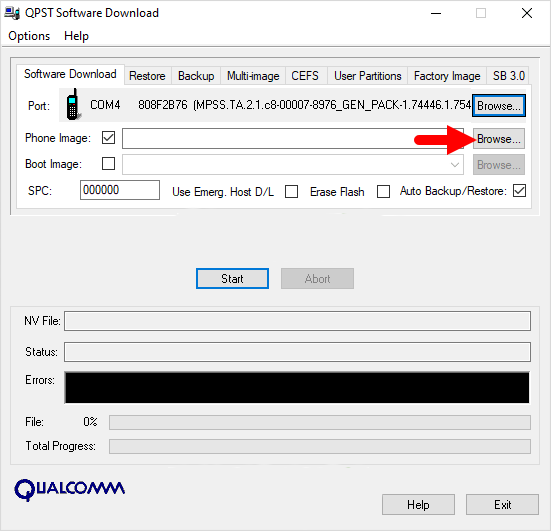Switch to the Restore tab
Screen dimensions: 551x531
pos(147,76)
